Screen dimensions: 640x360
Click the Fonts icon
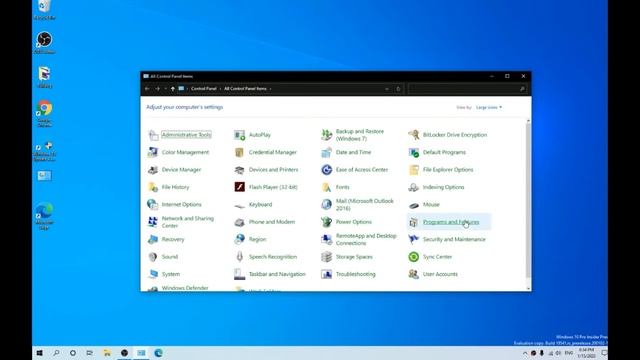click(327, 187)
